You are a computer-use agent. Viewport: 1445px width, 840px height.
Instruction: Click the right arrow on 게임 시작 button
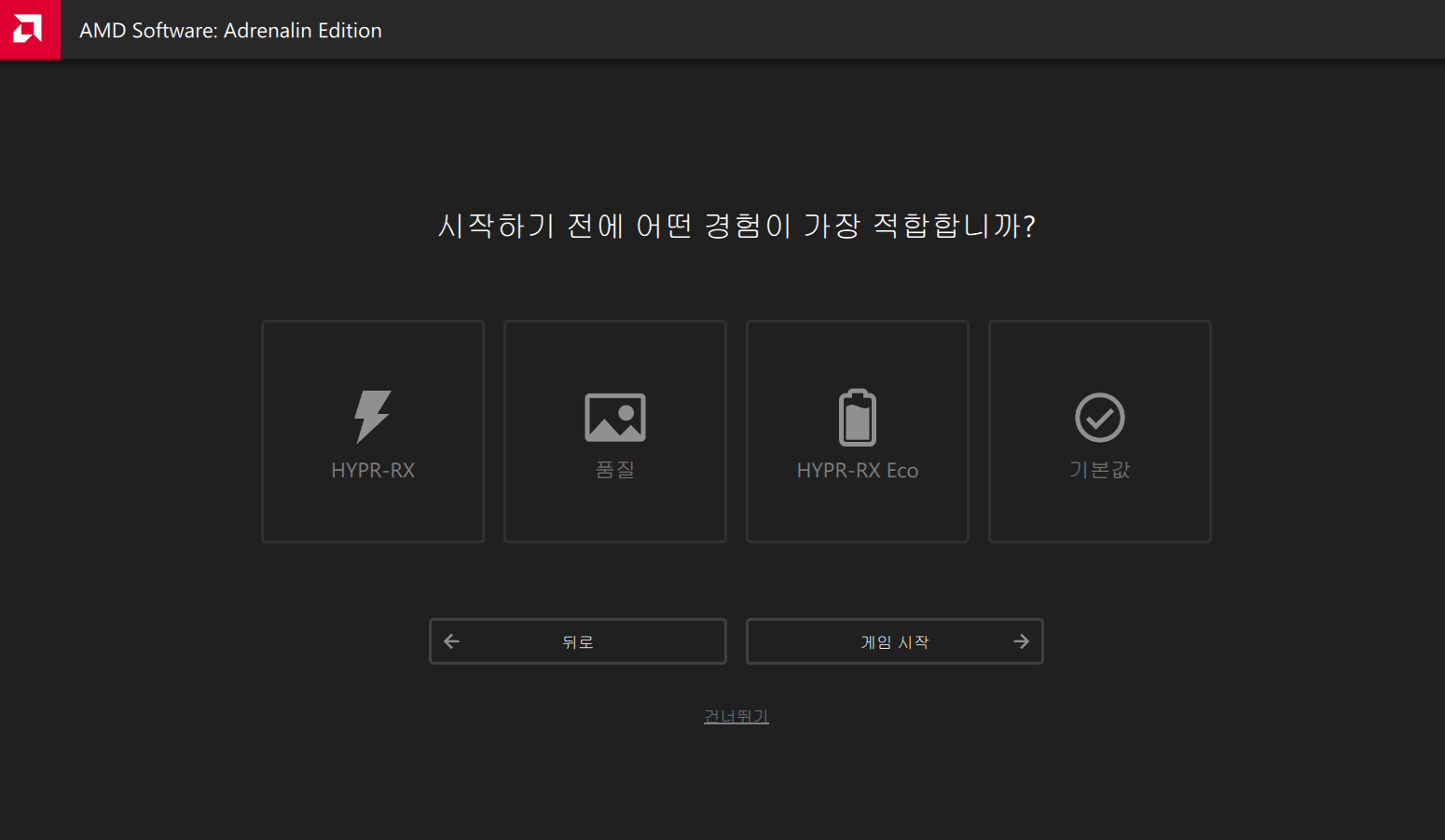pyautogui.click(x=1021, y=641)
